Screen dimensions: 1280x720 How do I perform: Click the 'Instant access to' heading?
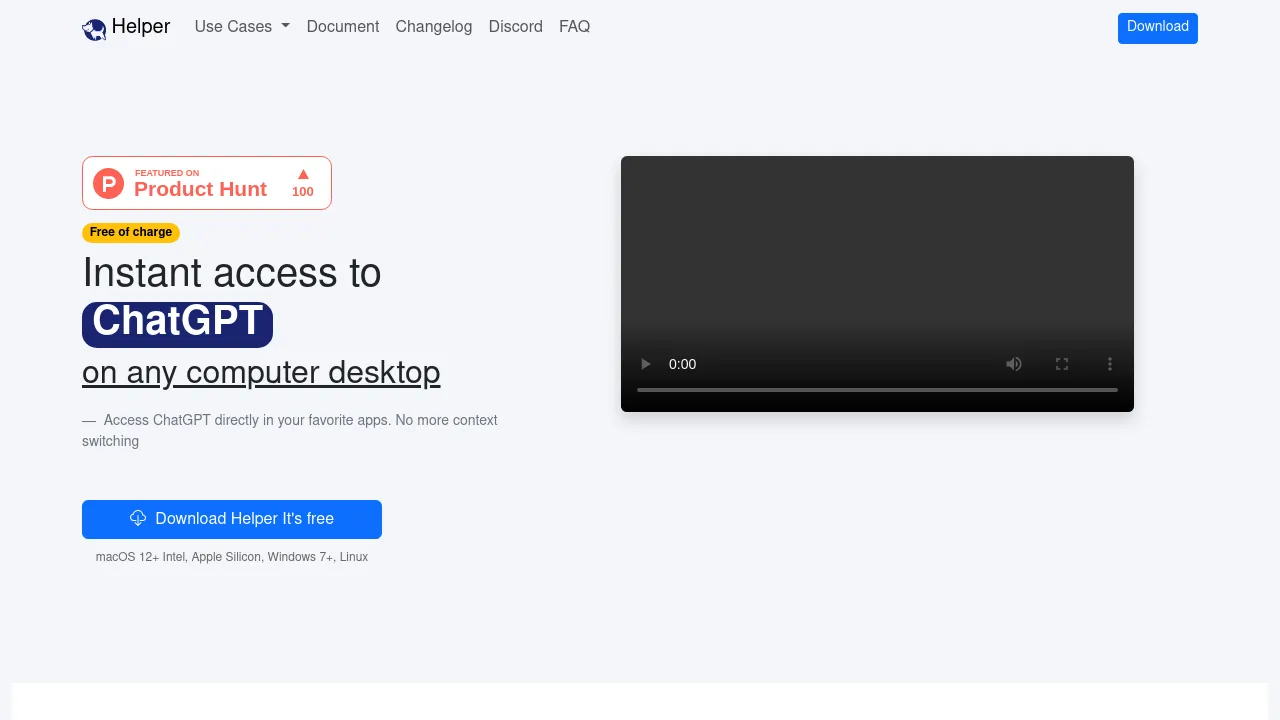pos(232,273)
